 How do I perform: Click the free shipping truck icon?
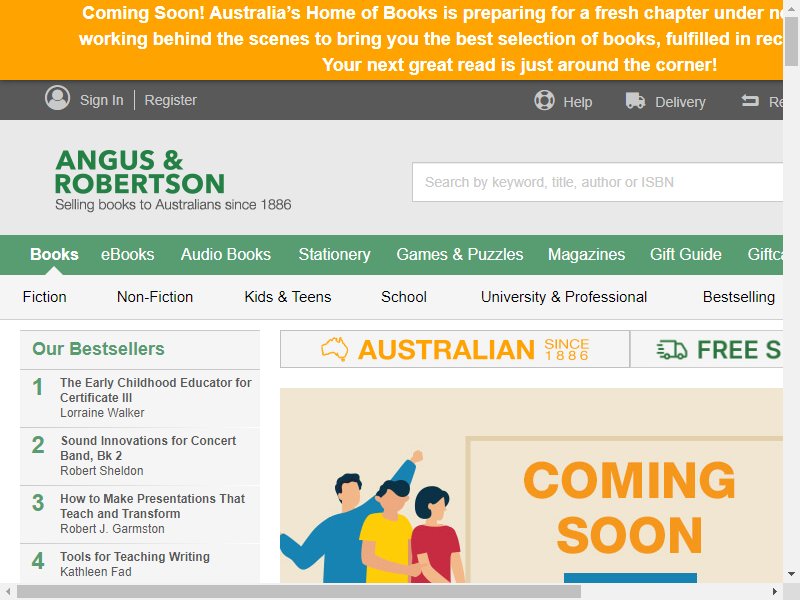(671, 350)
